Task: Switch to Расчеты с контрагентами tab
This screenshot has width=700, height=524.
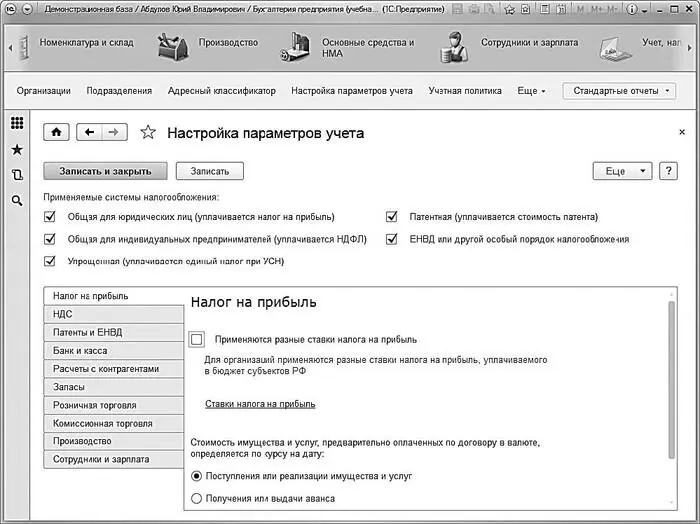Action: tap(114, 369)
